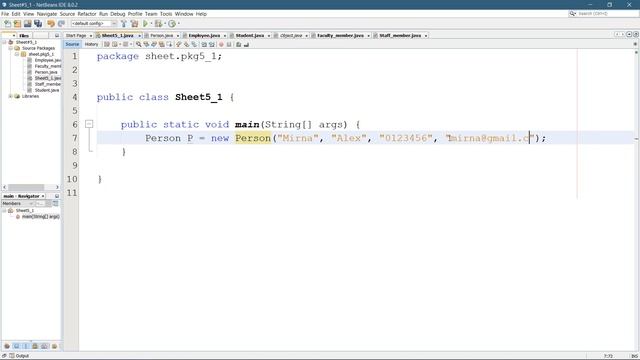Open the Window menu
Screen dimensions: 640x360
pos(184,14)
